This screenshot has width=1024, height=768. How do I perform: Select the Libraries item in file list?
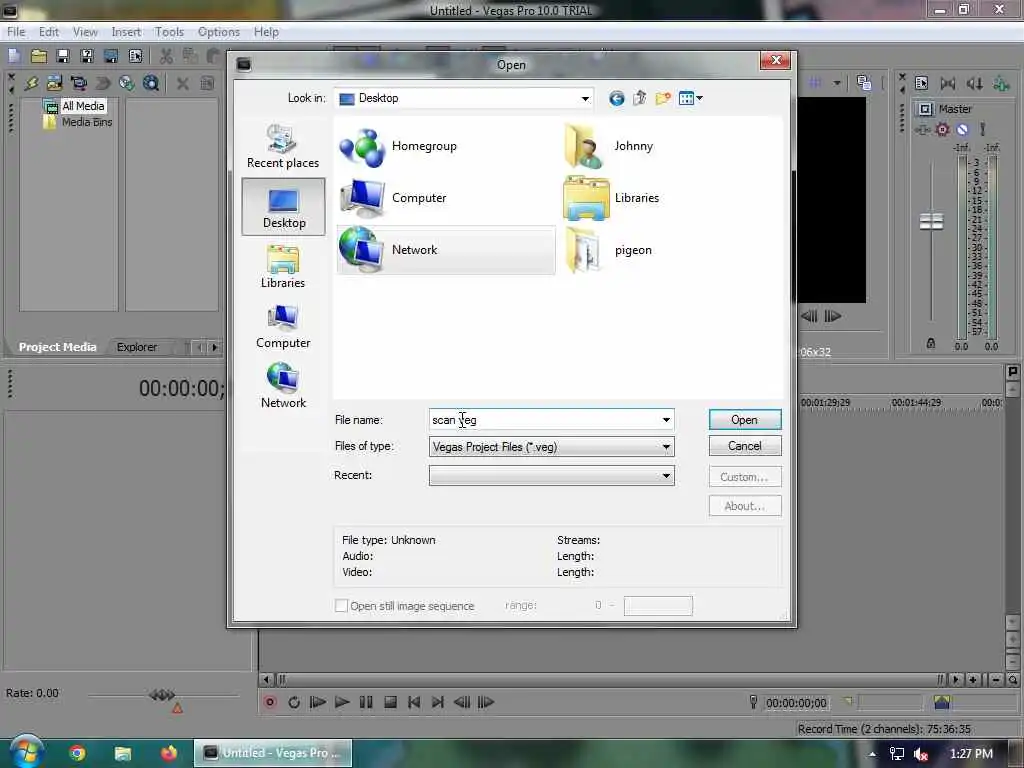pos(611,198)
